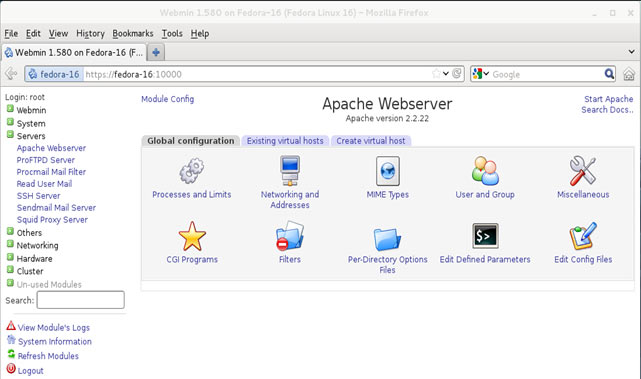Click the Search Docs link

tap(607, 110)
